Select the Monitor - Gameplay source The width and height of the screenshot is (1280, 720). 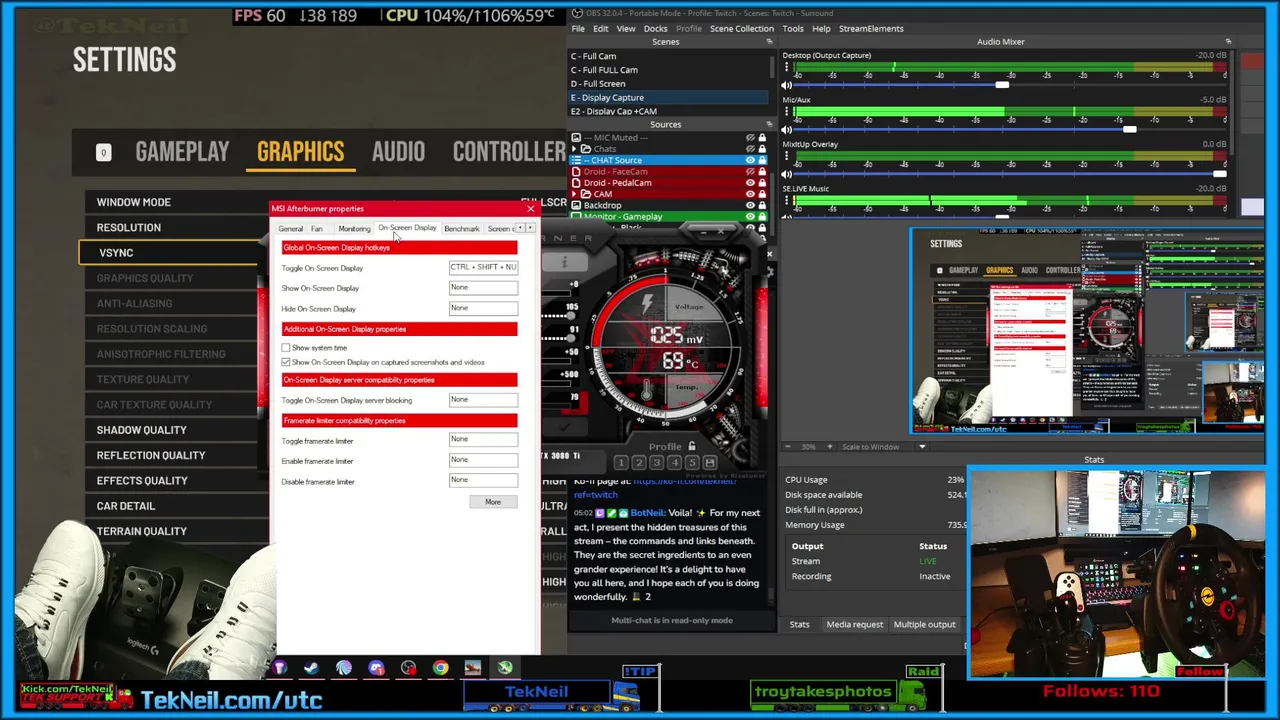coord(668,217)
